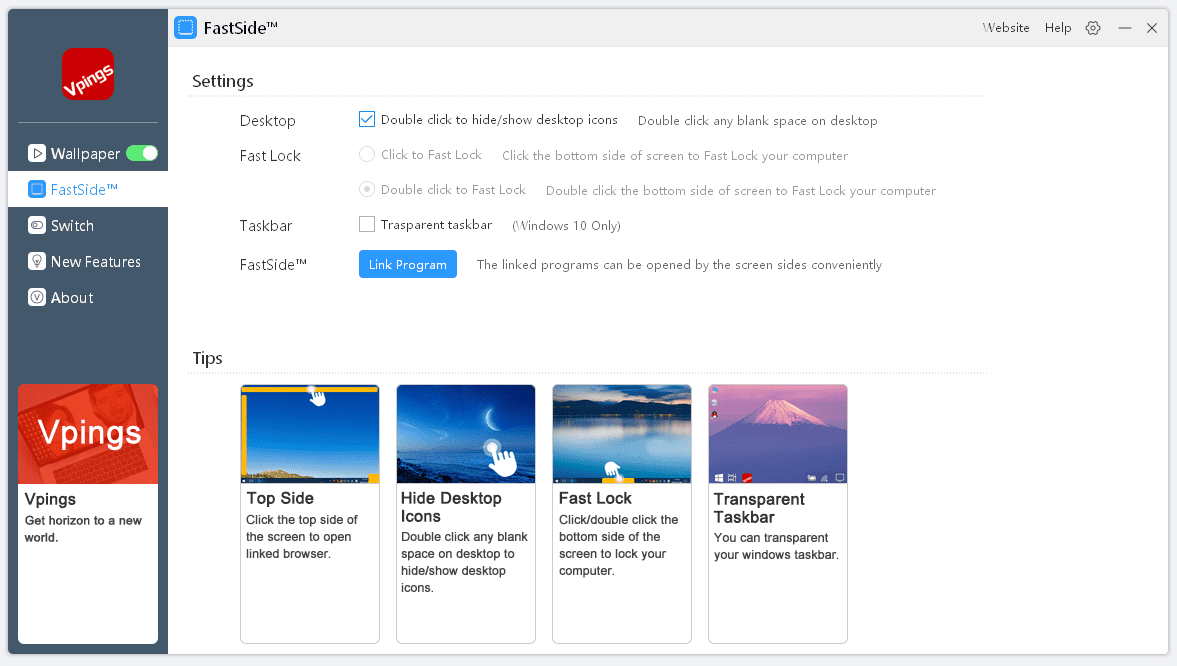Click the Top Side tip thumbnail
Screen dimensions: 1177x666
[310, 434]
